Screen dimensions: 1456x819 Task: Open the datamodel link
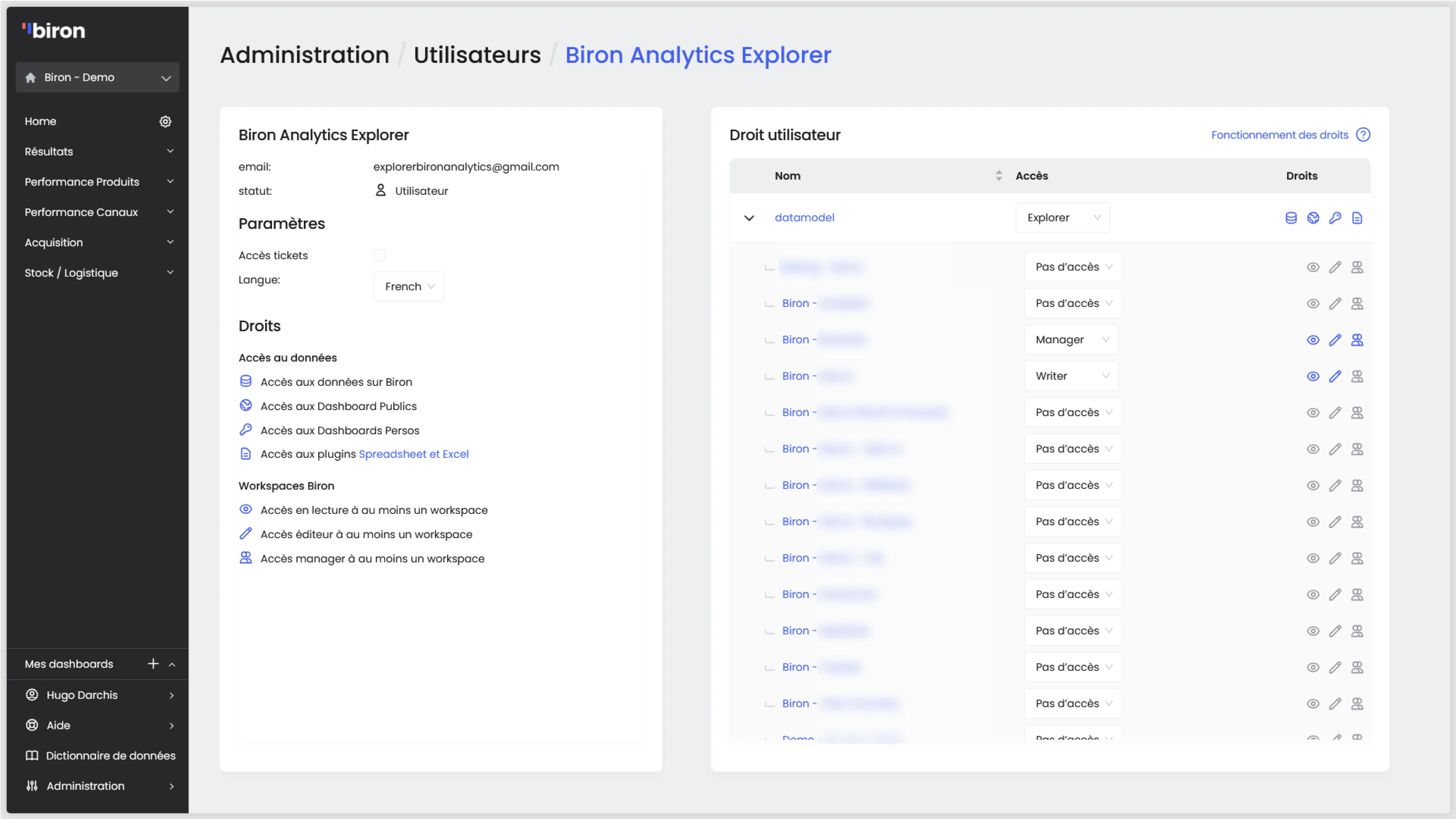coord(804,218)
